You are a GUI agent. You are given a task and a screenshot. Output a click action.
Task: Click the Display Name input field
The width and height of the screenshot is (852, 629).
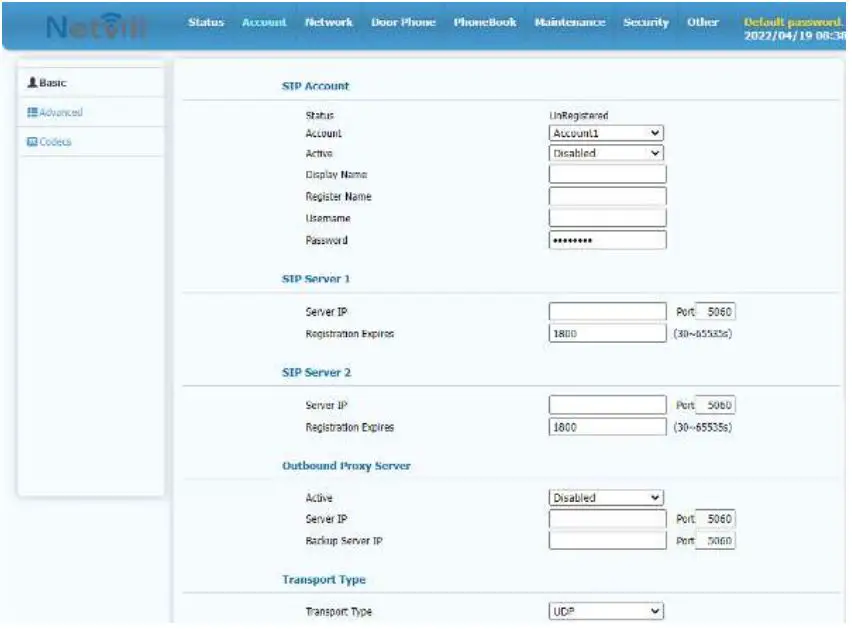[x=607, y=174]
